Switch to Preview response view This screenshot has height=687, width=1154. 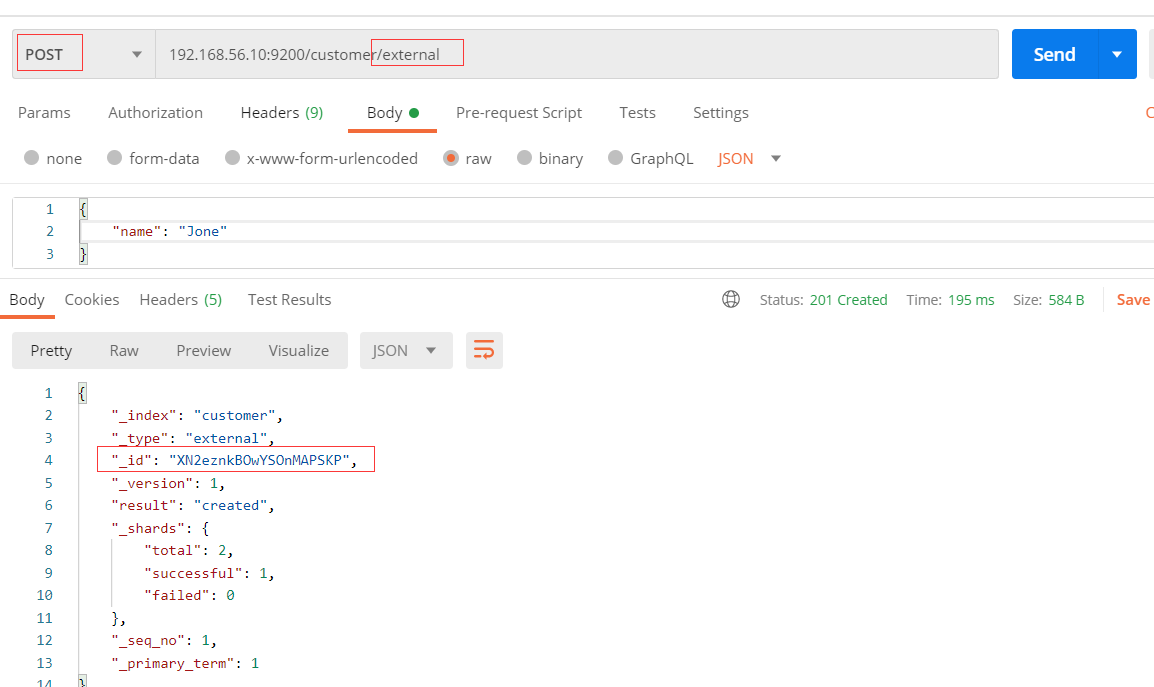204,350
